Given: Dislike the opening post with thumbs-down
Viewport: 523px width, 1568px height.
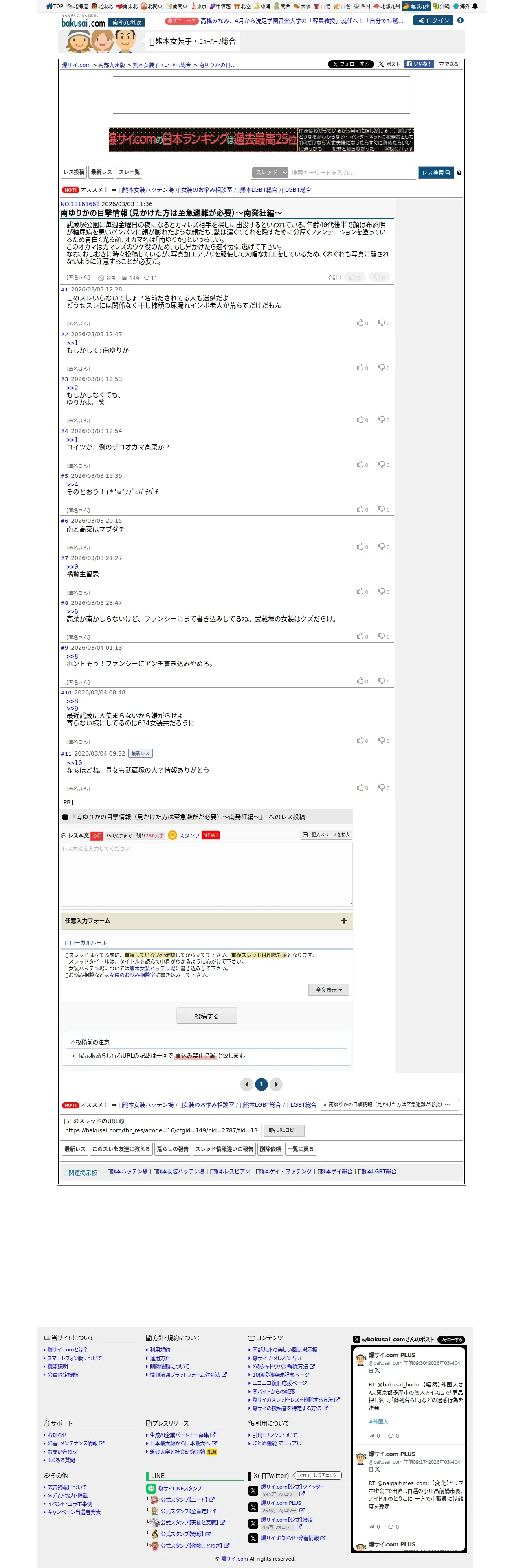Looking at the screenshot, I should click(379, 277).
